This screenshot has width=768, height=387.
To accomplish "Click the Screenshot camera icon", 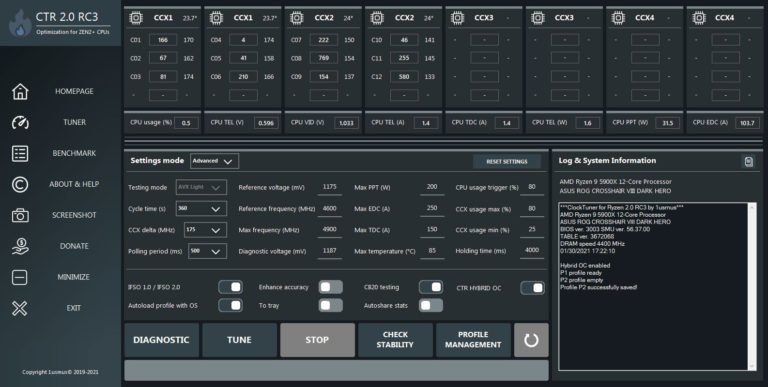I will click(20, 215).
